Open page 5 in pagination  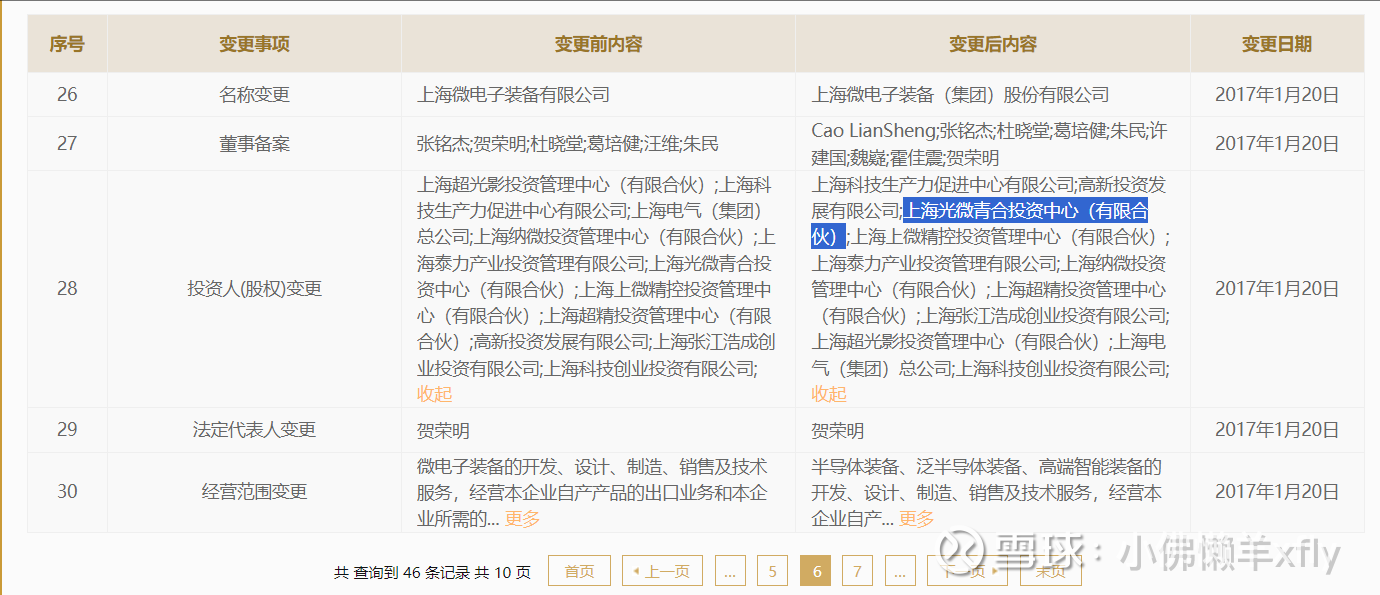click(772, 571)
